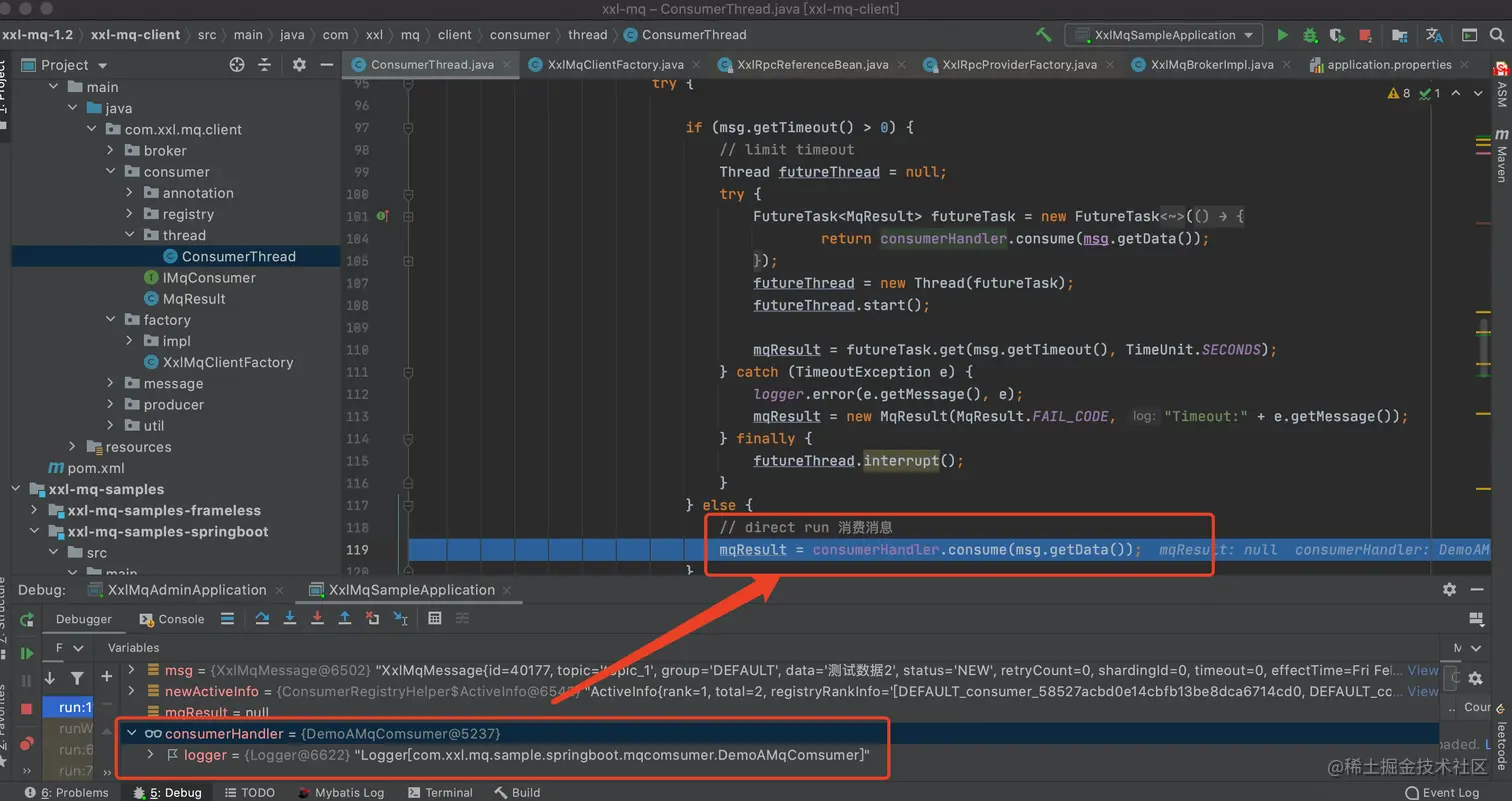Expand the annotation package folder
The image size is (1512, 801).
(130, 193)
